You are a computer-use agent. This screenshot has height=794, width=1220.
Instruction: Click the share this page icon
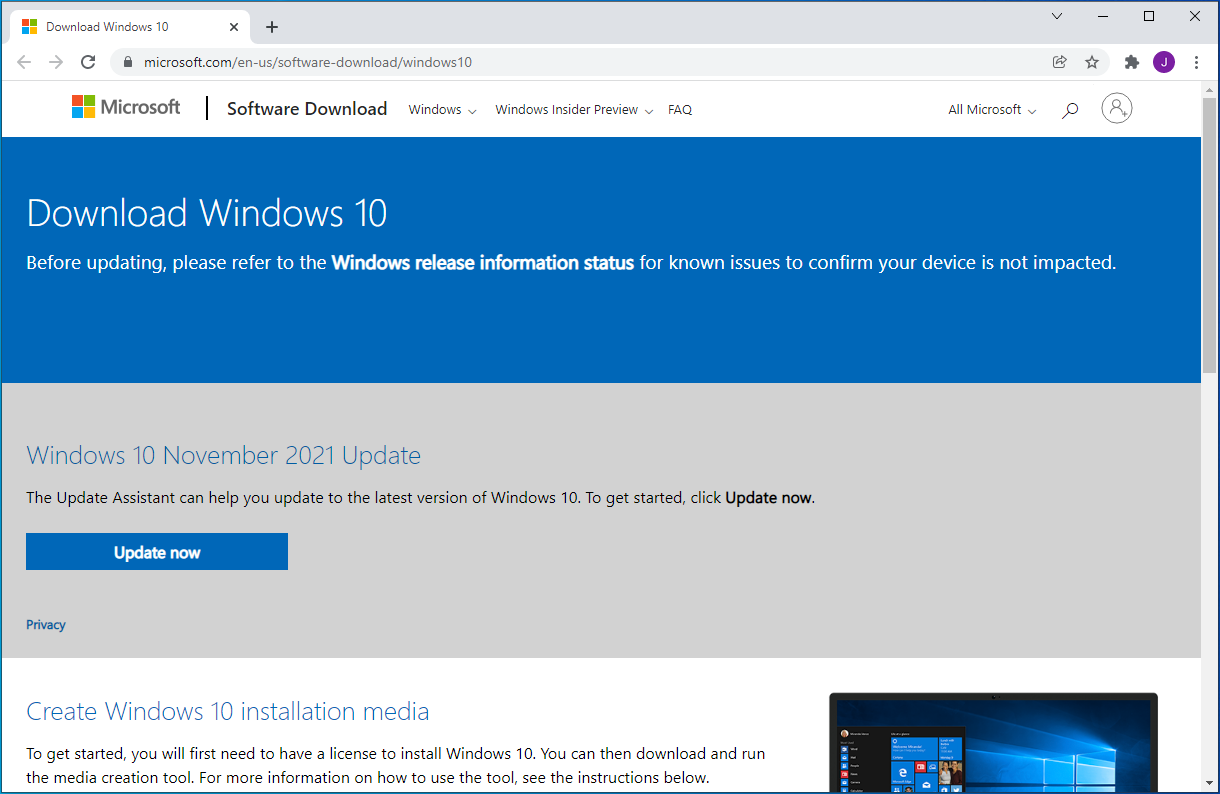pos(1060,62)
